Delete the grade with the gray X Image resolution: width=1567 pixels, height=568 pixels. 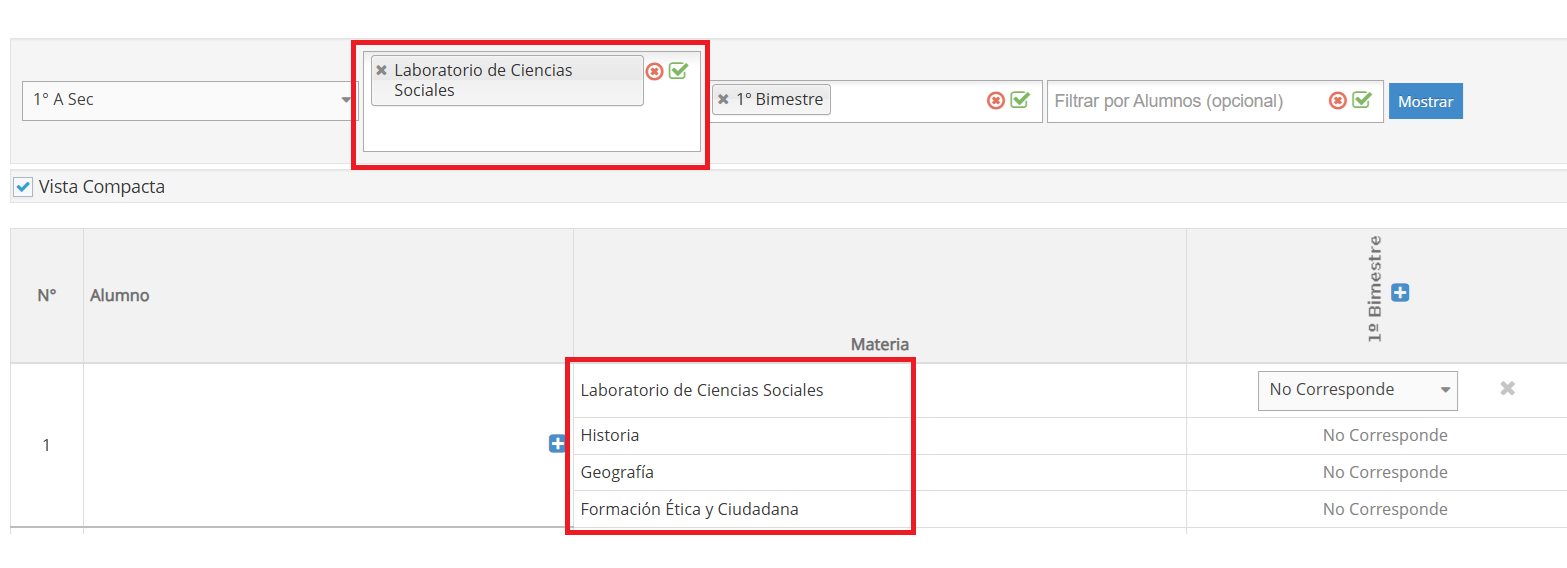click(1507, 389)
